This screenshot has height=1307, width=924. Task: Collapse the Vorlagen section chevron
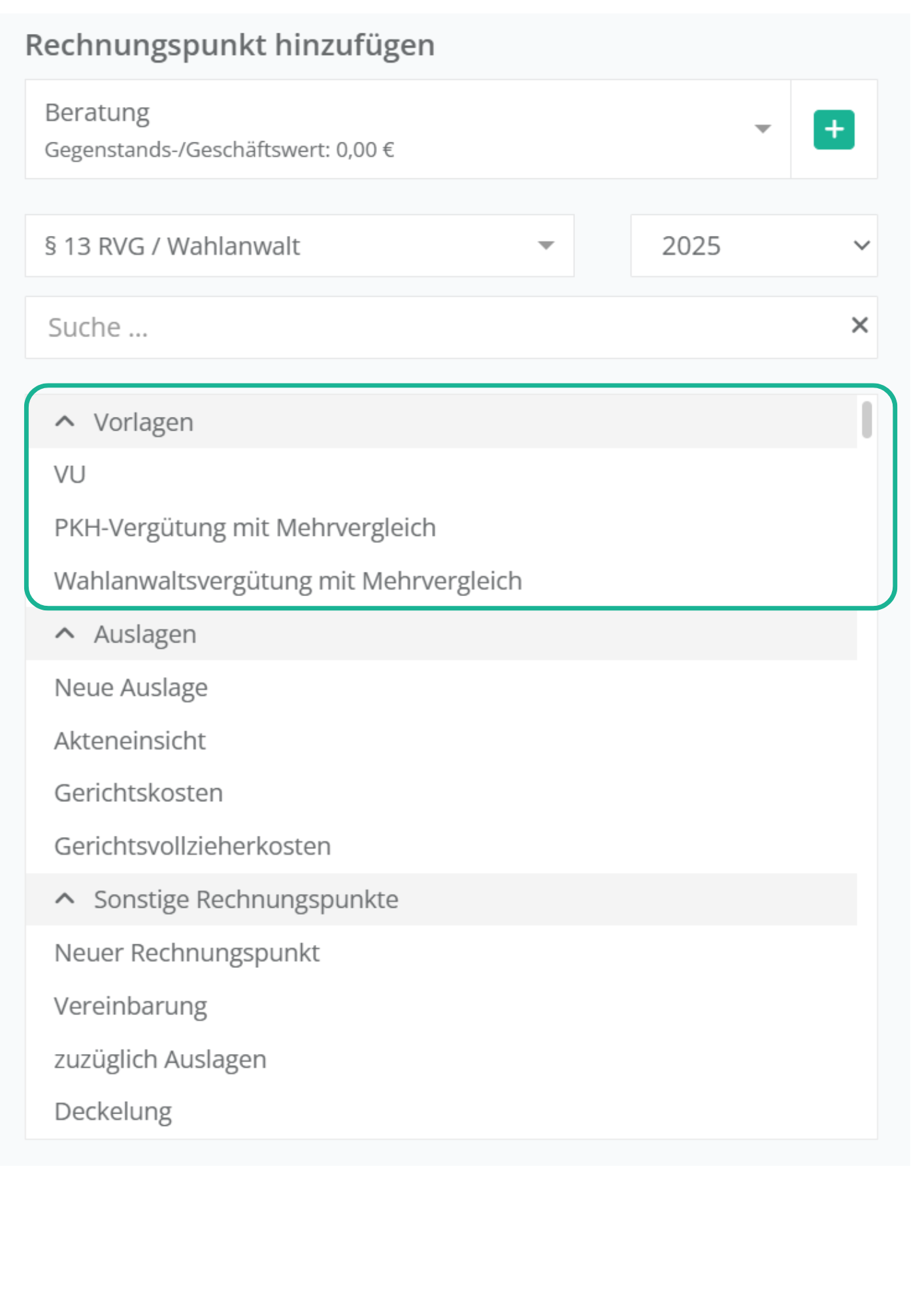click(x=65, y=422)
